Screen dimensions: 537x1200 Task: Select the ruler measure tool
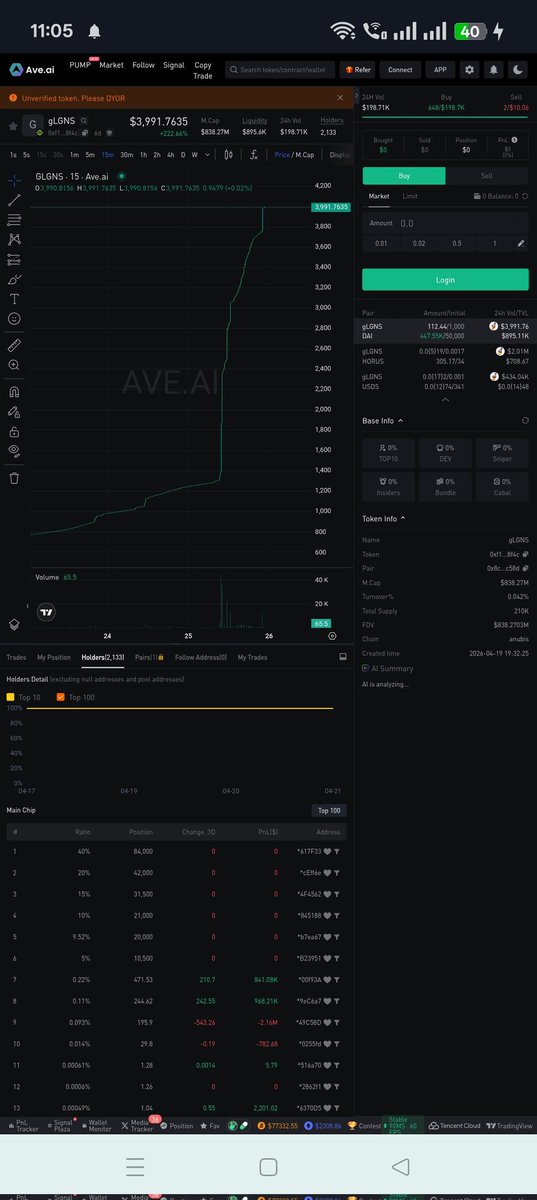[14, 344]
